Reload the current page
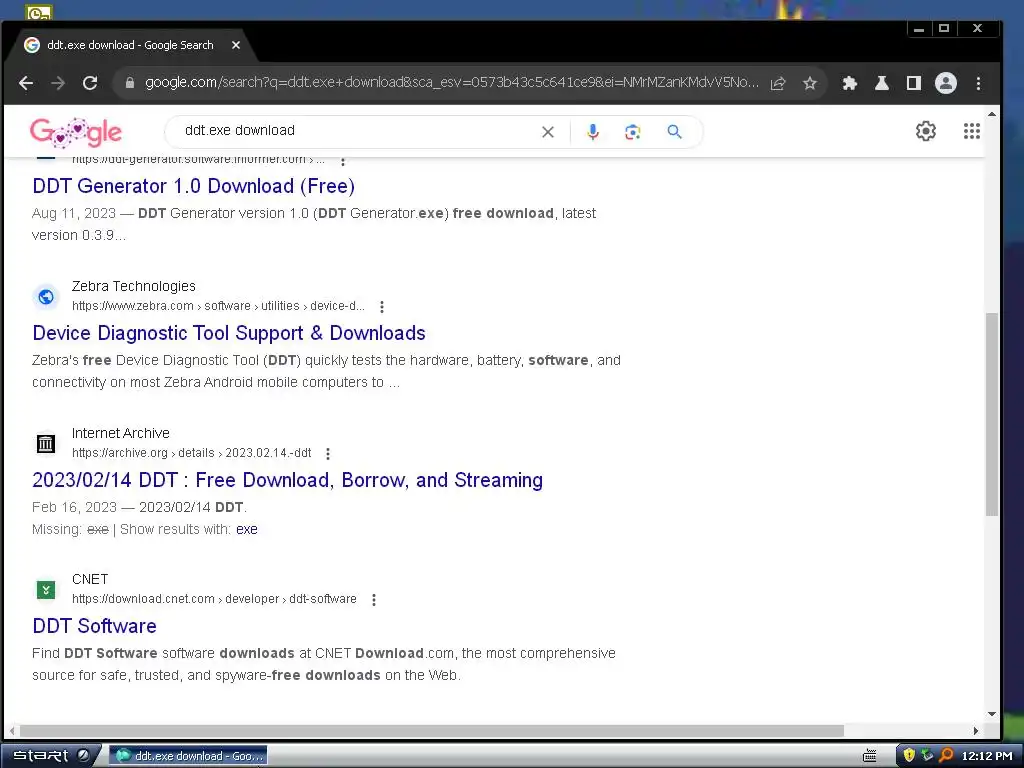The height and width of the screenshot is (768, 1024). point(90,83)
